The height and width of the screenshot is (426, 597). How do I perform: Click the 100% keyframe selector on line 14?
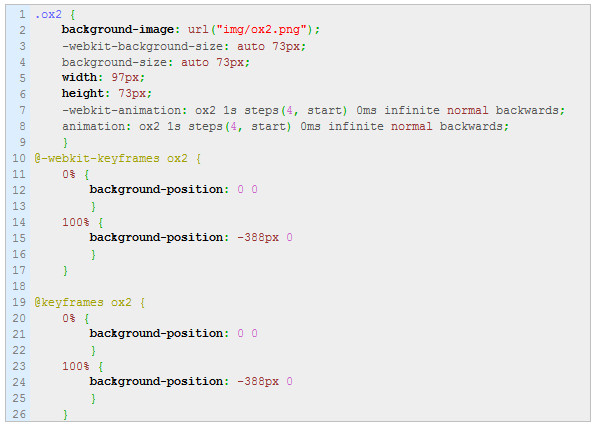(x=75, y=222)
